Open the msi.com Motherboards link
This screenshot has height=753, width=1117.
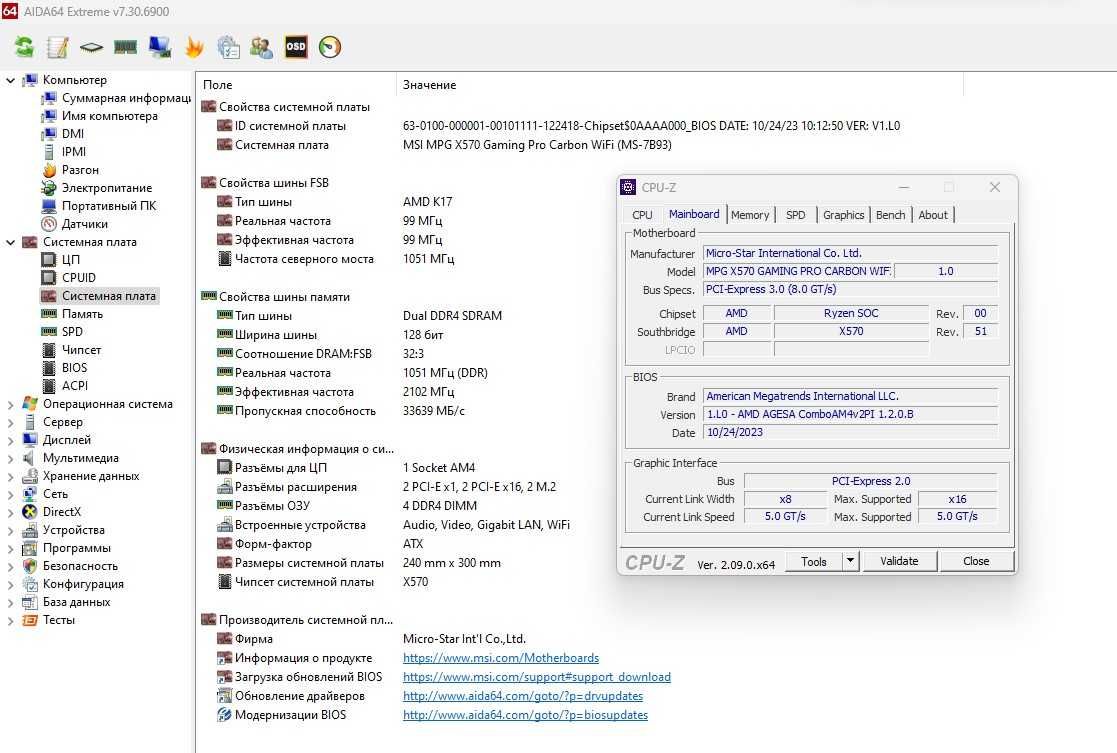tap(501, 658)
